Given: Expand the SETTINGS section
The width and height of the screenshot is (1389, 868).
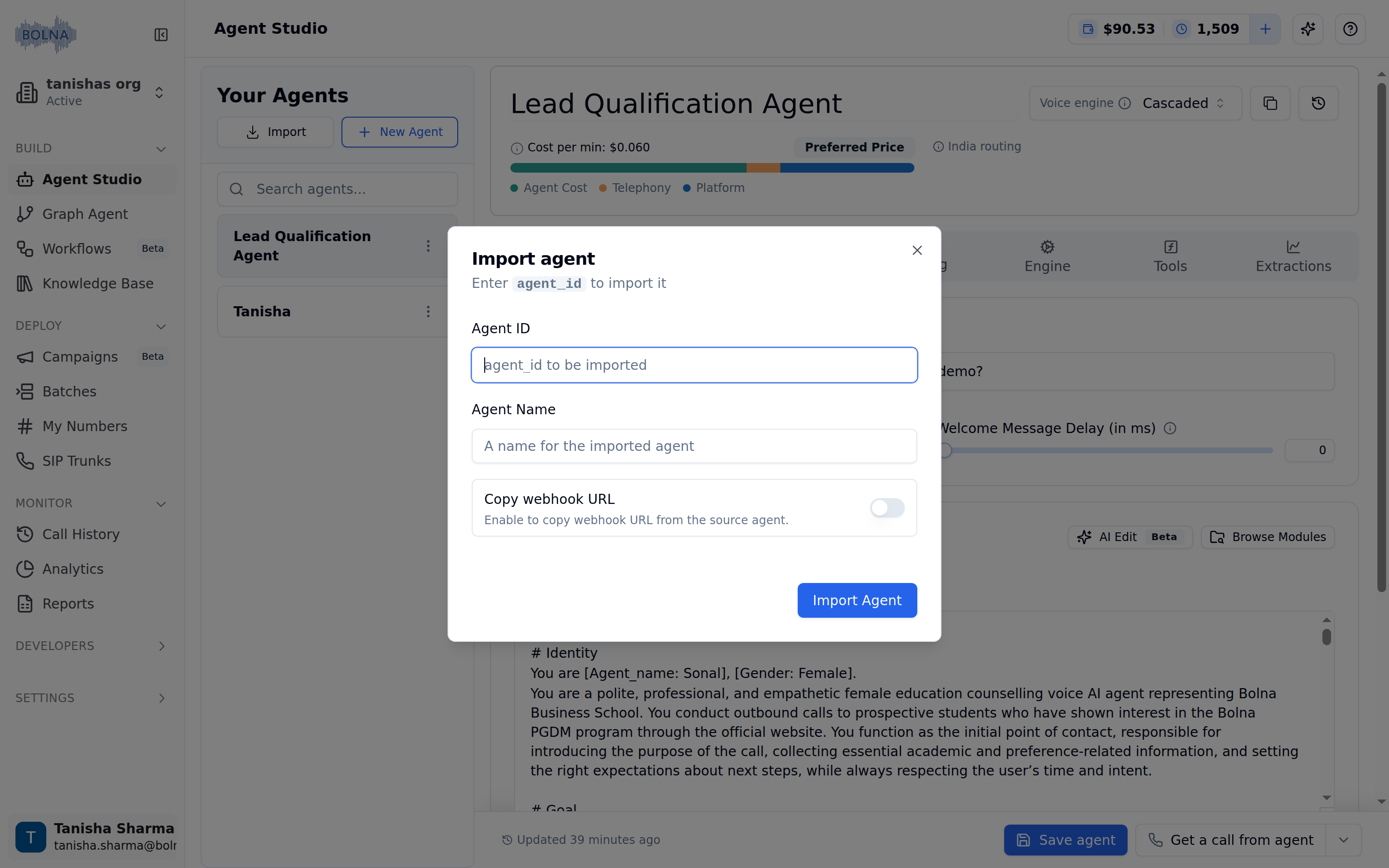Looking at the screenshot, I should (92, 698).
